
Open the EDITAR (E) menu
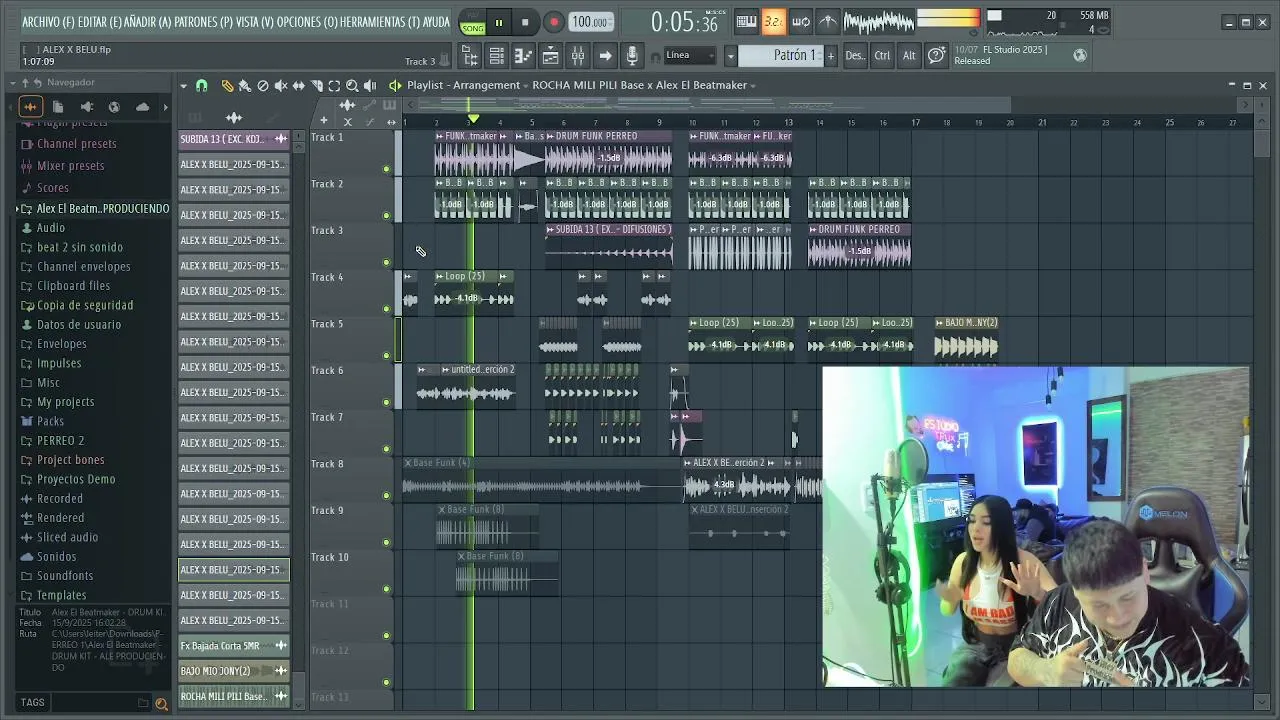[99, 22]
